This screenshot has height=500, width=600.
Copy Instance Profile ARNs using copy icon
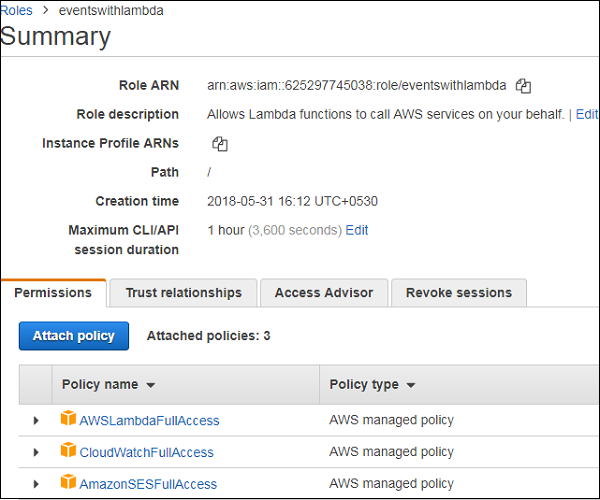pyautogui.click(x=220, y=144)
